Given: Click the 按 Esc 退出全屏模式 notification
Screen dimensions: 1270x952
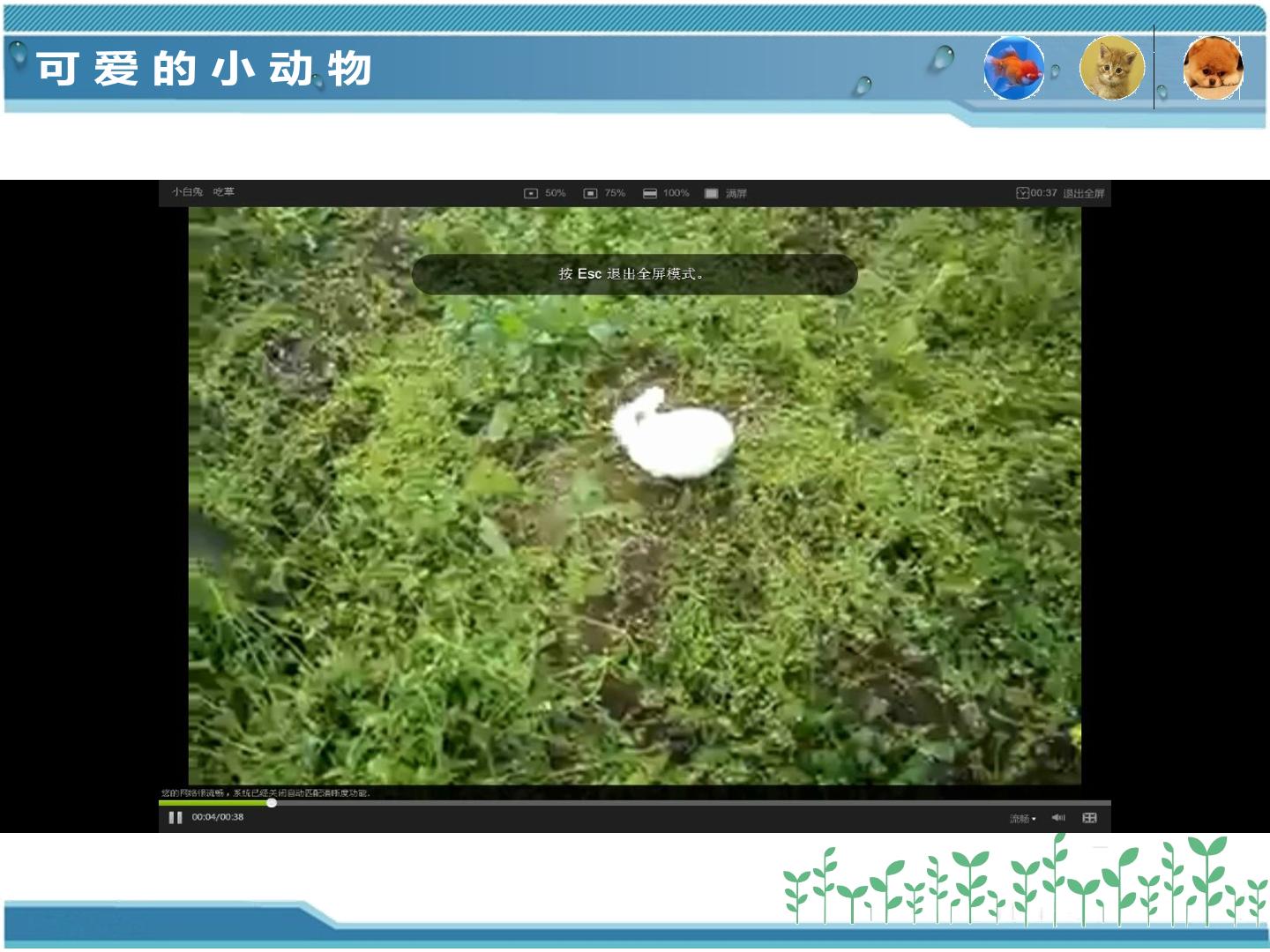Looking at the screenshot, I should [634, 274].
